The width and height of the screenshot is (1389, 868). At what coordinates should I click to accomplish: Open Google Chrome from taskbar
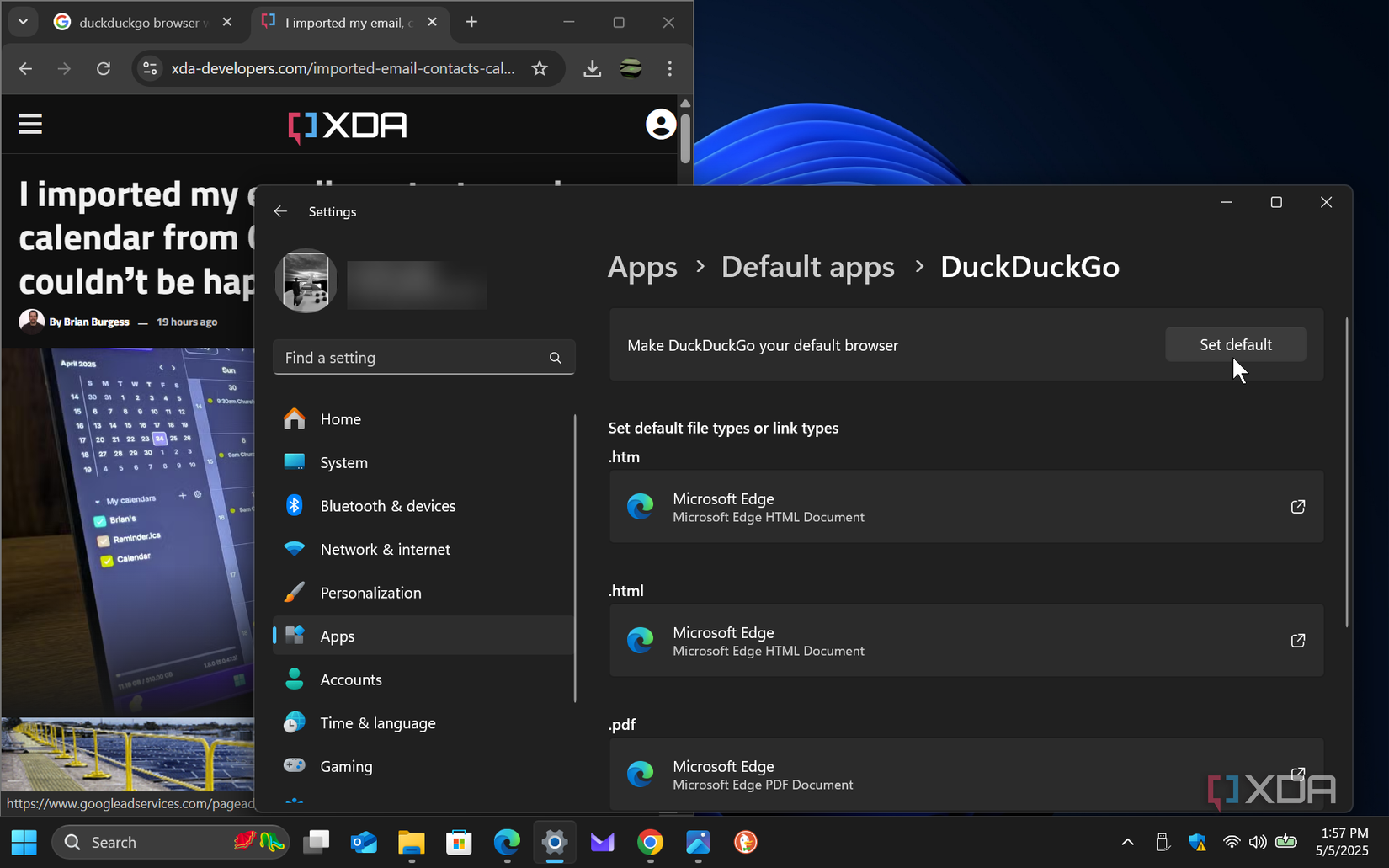[650, 842]
